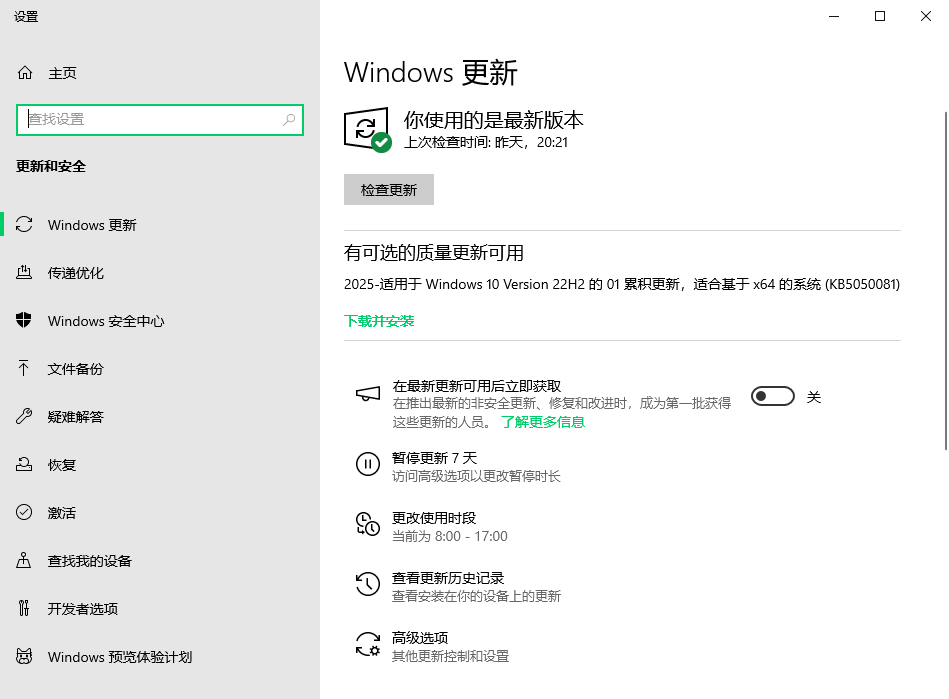This screenshot has height=699, width=949.
Task: Click the clock icon for 更改使用时段
Action: point(367,524)
